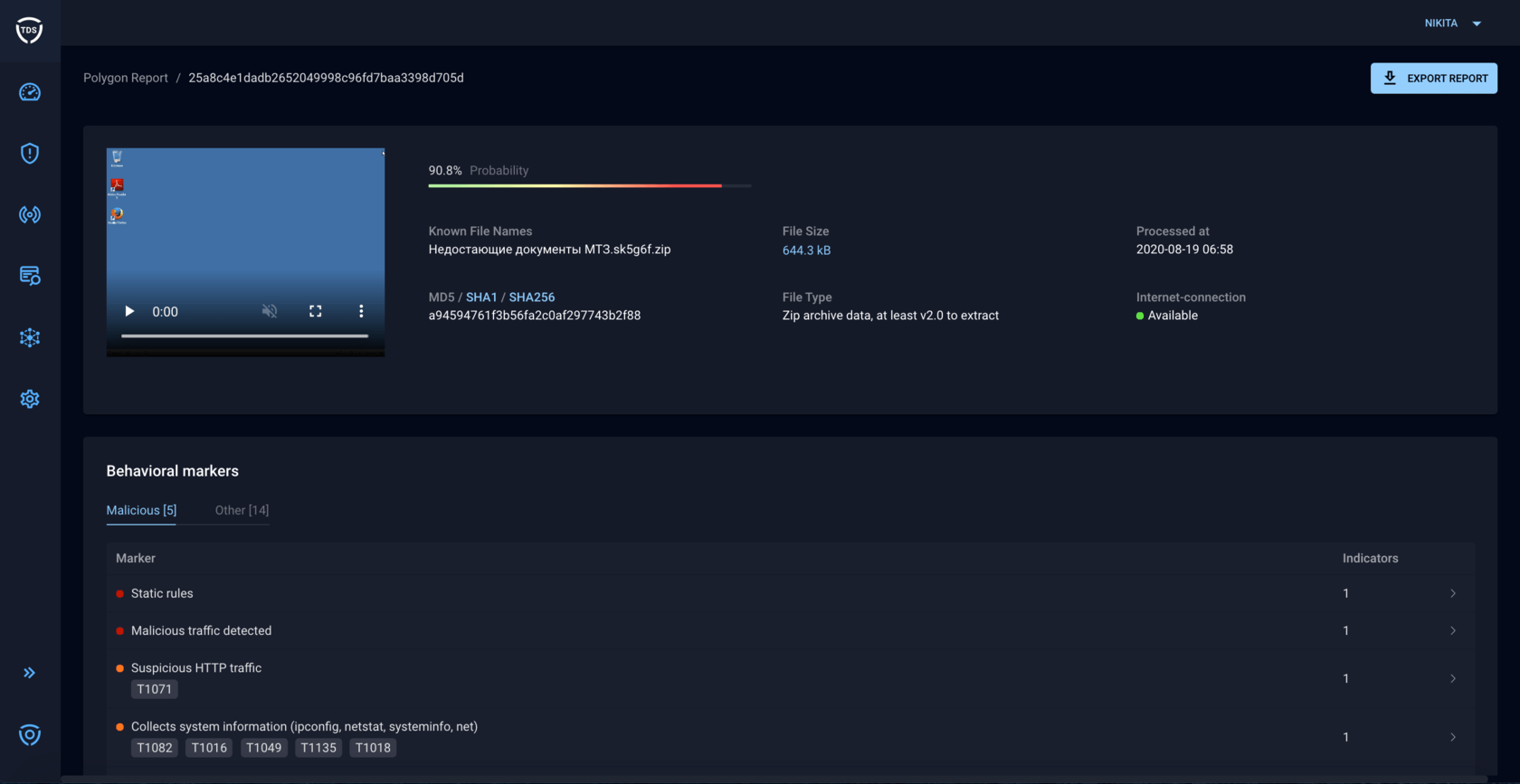Click 'Static rules' marker text

pyautogui.click(x=162, y=593)
